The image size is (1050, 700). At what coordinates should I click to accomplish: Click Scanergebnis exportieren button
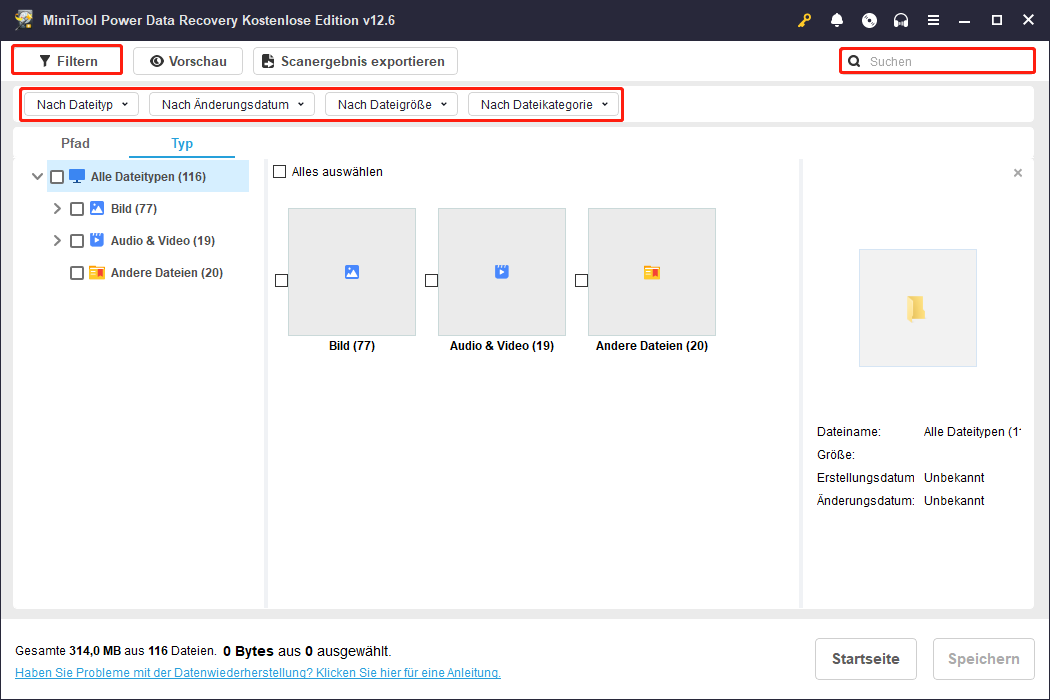(x=355, y=61)
